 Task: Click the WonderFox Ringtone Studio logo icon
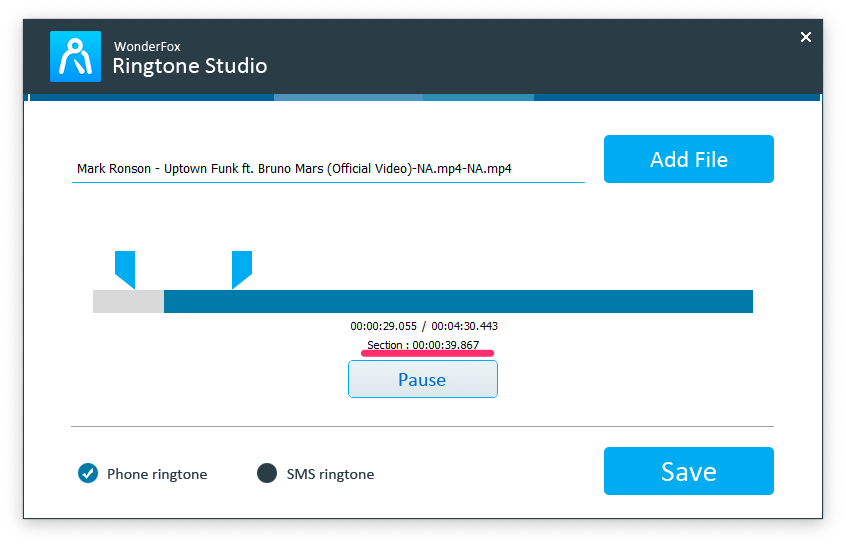[x=76, y=57]
